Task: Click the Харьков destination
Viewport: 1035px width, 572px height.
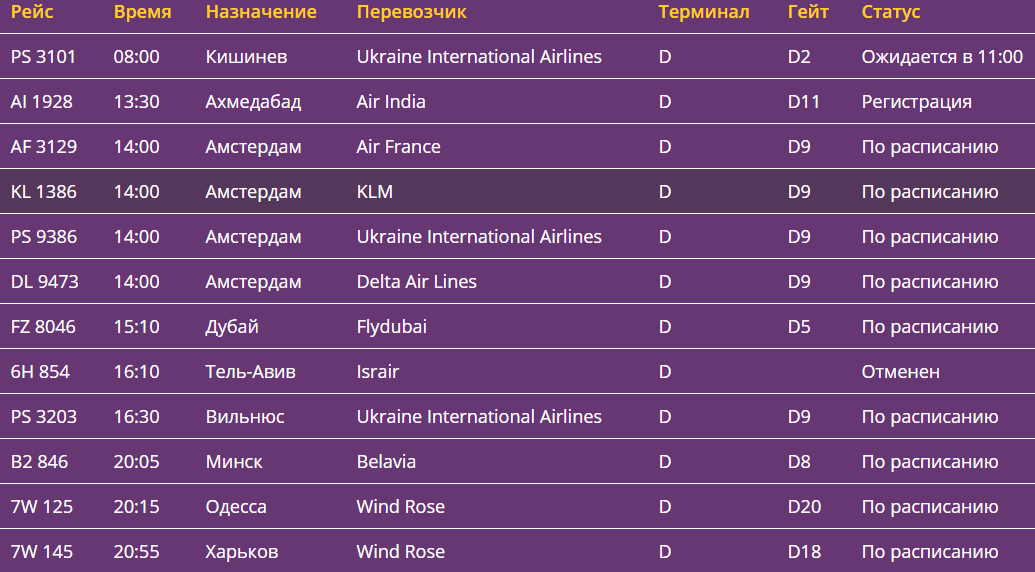Action: pos(241,552)
